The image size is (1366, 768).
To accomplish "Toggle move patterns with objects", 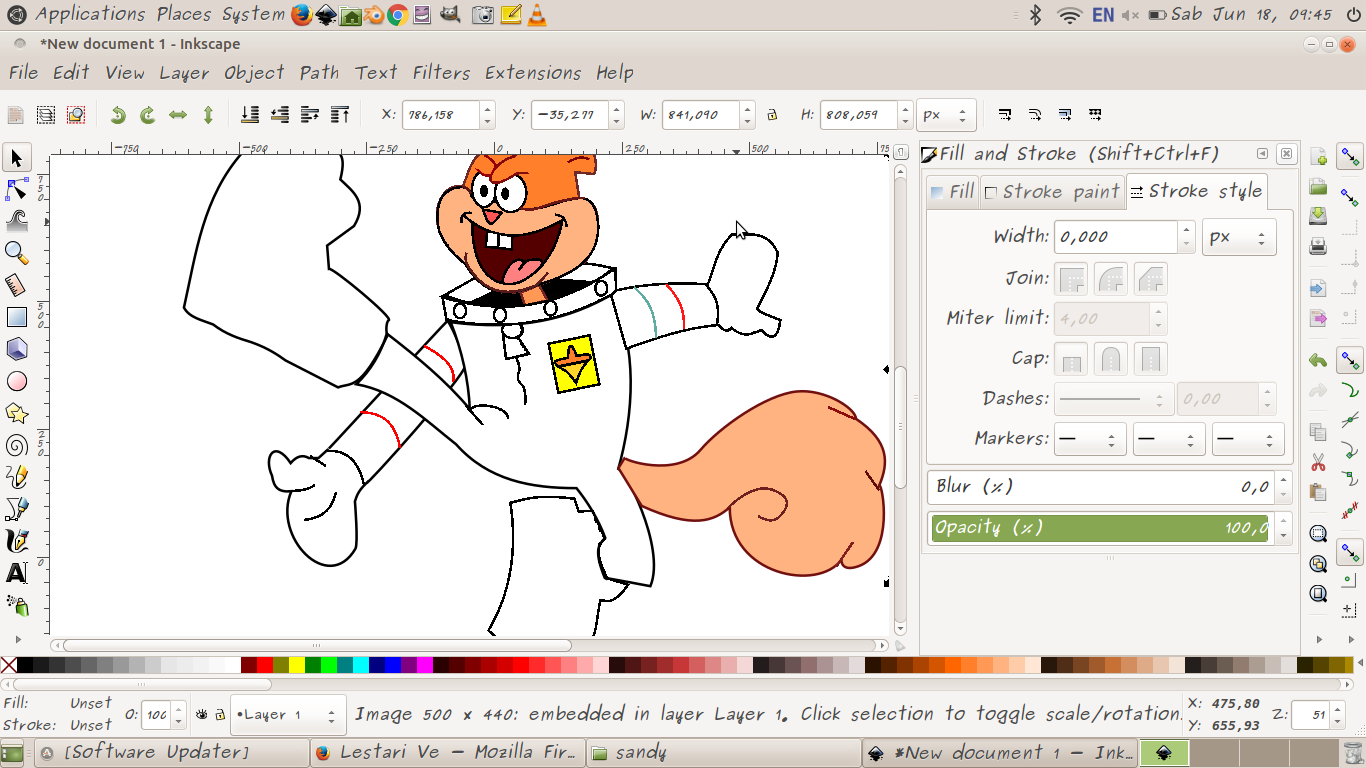I will click(1096, 115).
